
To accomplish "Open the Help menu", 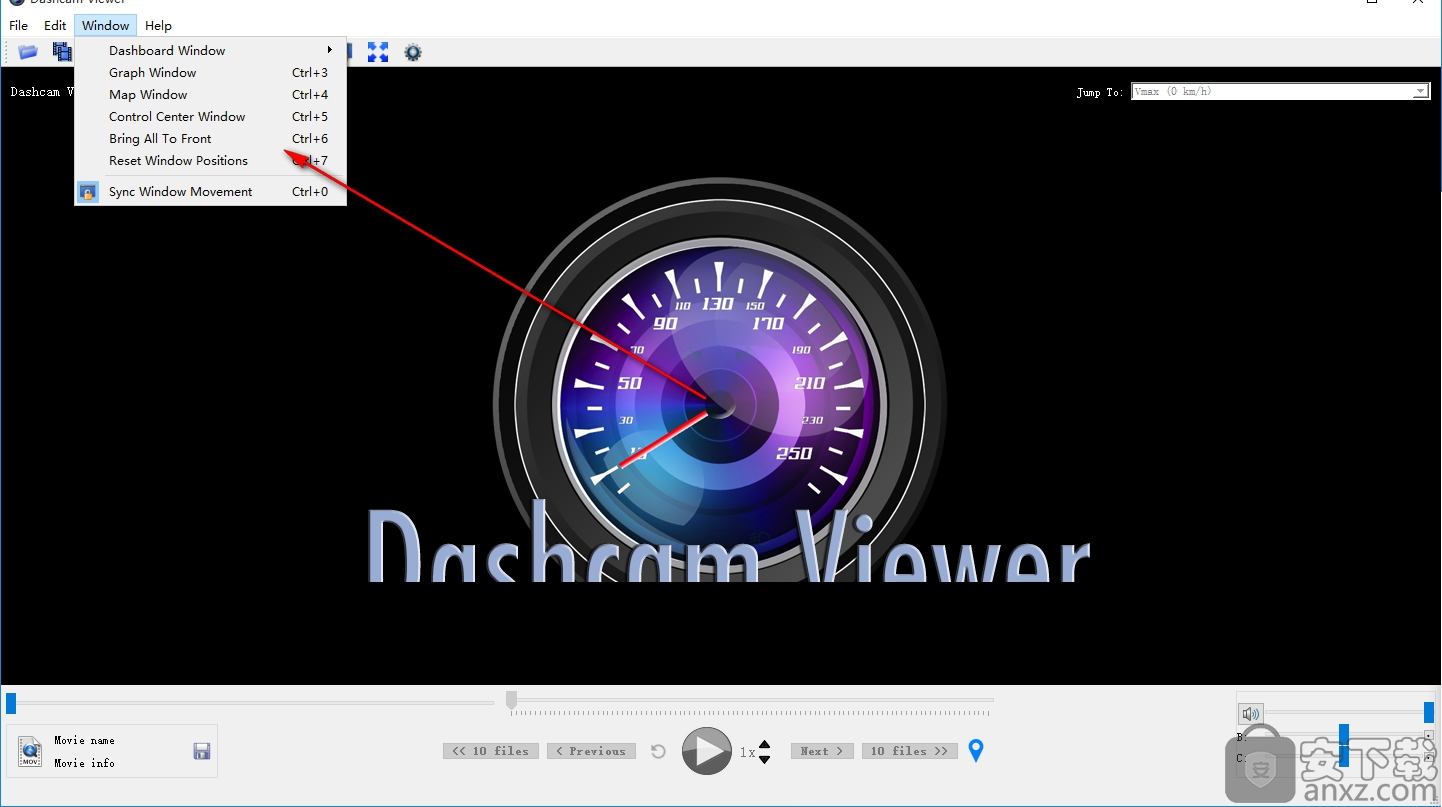I will [x=158, y=25].
